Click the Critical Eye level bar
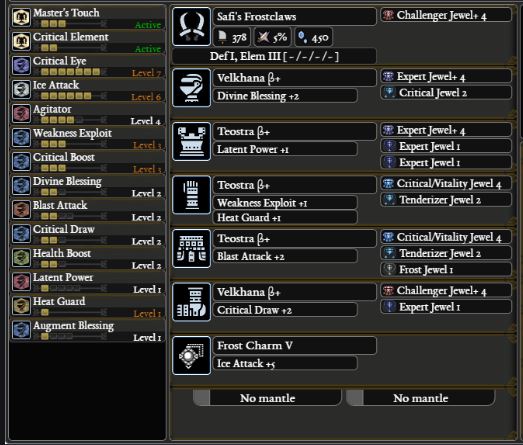The height and width of the screenshot is (445, 523). pyautogui.click(x=74, y=72)
